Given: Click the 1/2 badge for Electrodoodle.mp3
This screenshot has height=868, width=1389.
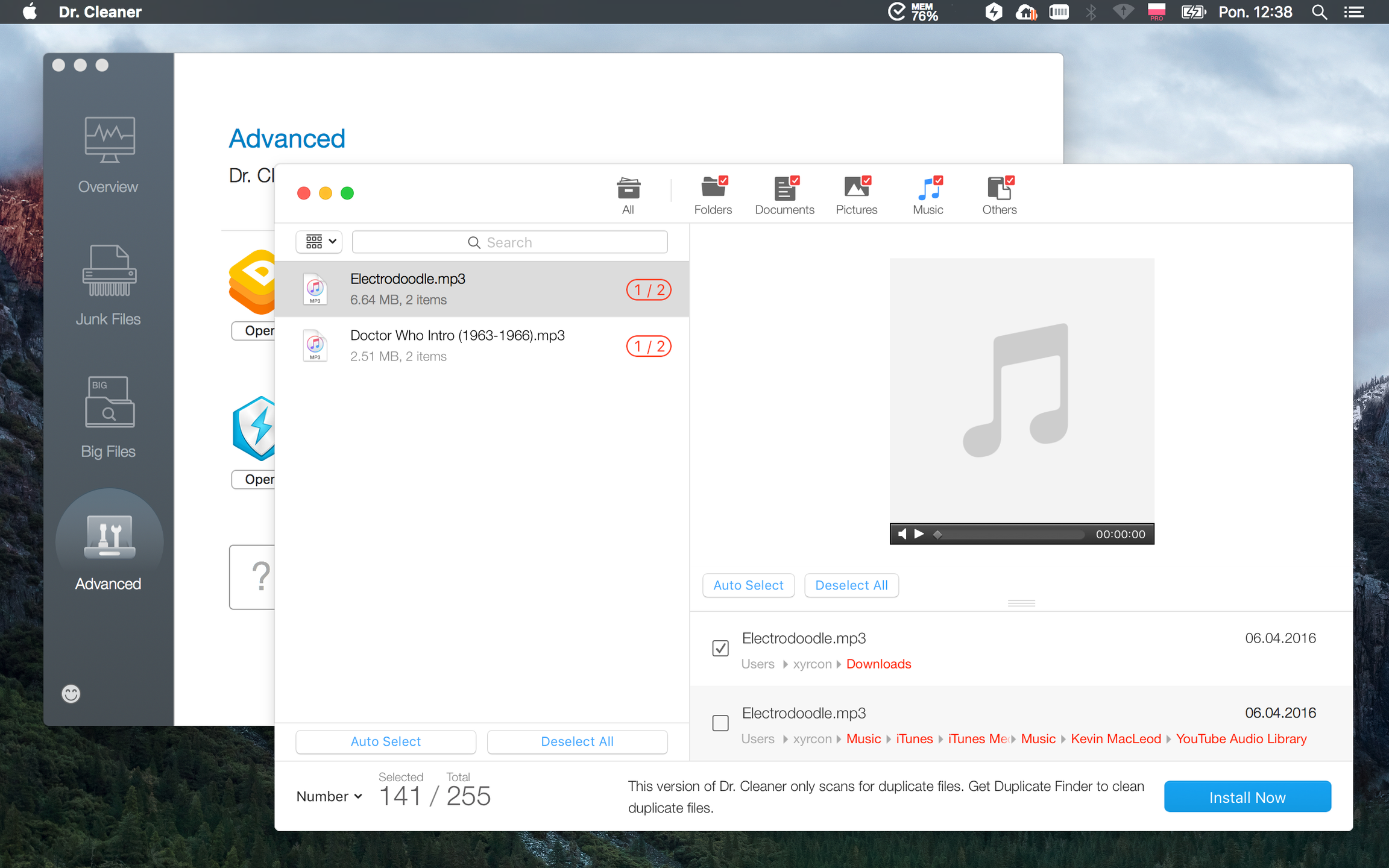Looking at the screenshot, I should pos(649,290).
